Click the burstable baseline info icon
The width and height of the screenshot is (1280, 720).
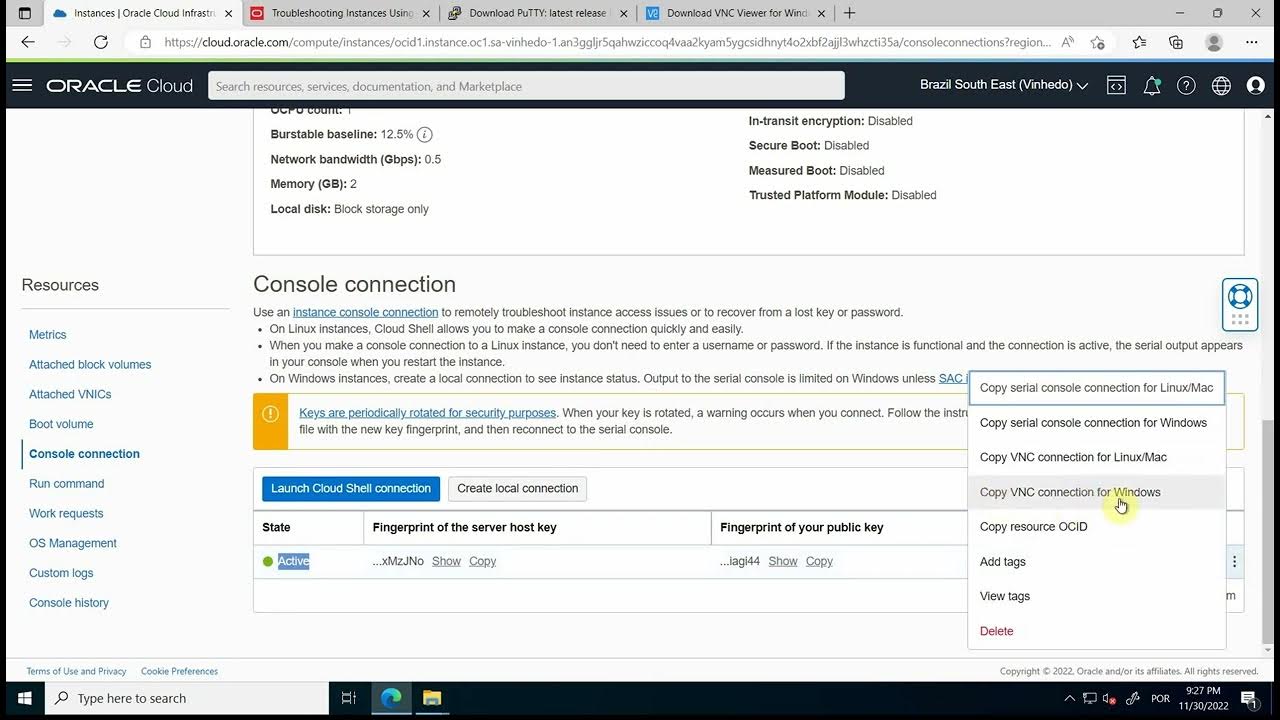pos(424,134)
